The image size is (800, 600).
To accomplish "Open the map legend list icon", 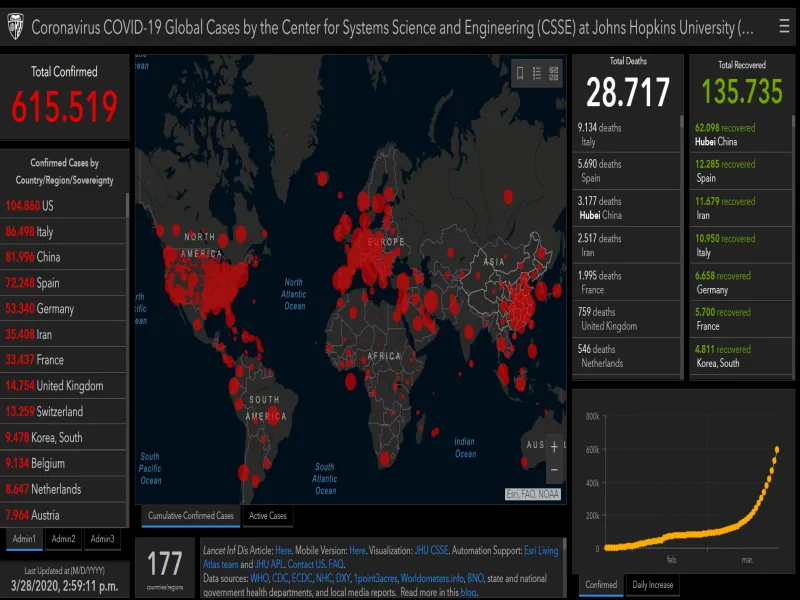I will (537, 73).
